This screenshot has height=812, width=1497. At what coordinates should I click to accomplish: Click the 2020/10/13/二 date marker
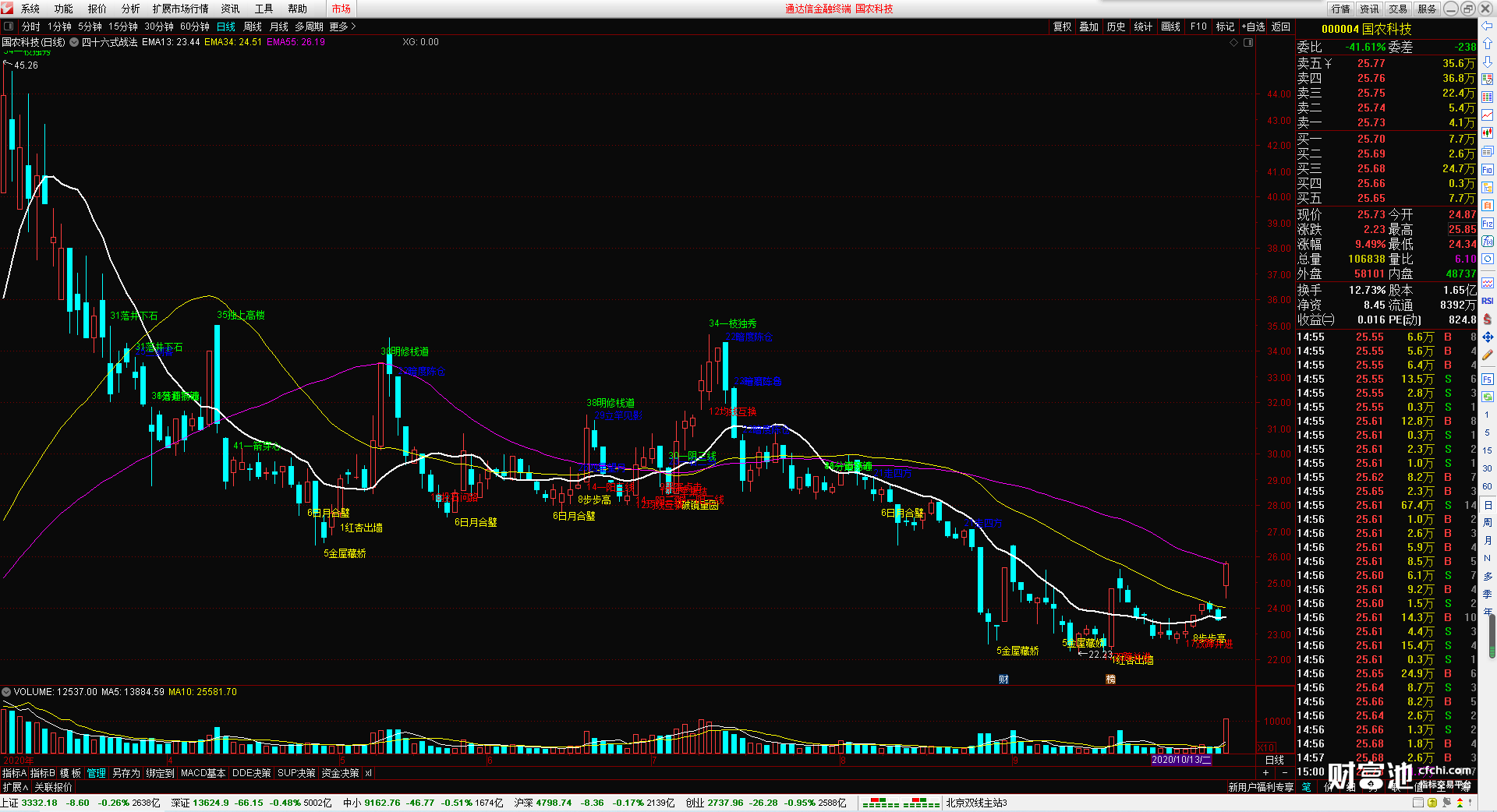[x=1181, y=760]
